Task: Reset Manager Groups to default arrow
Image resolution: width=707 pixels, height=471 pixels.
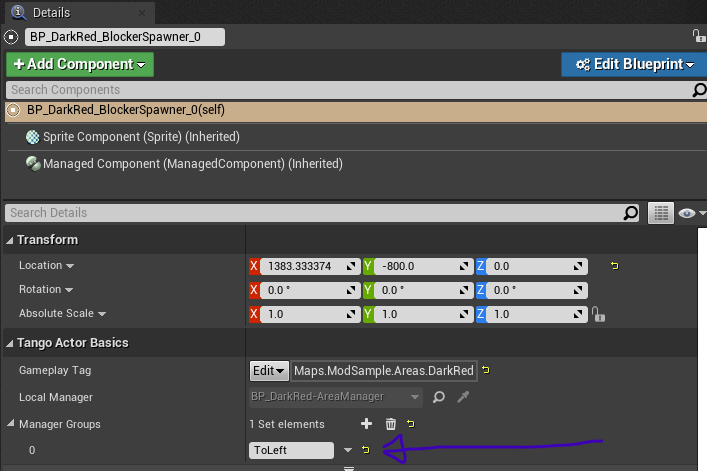Action: click(411, 424)
